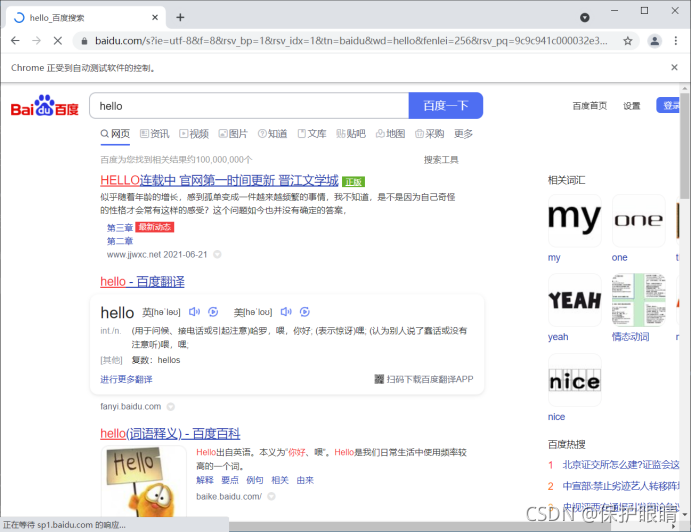Play British pronunciation speaker icon
The height and width of the screenshot is (532, 692).
194,312
